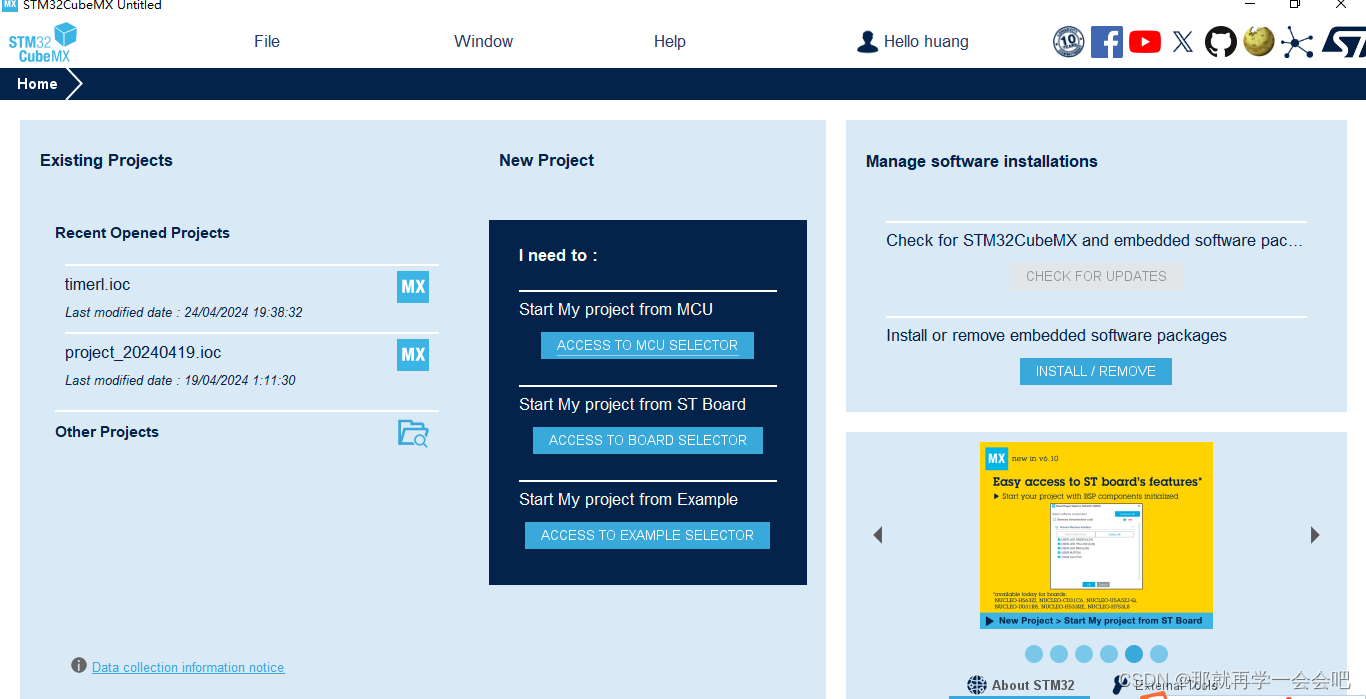Open the Window menu

click(x=483, y=42)
